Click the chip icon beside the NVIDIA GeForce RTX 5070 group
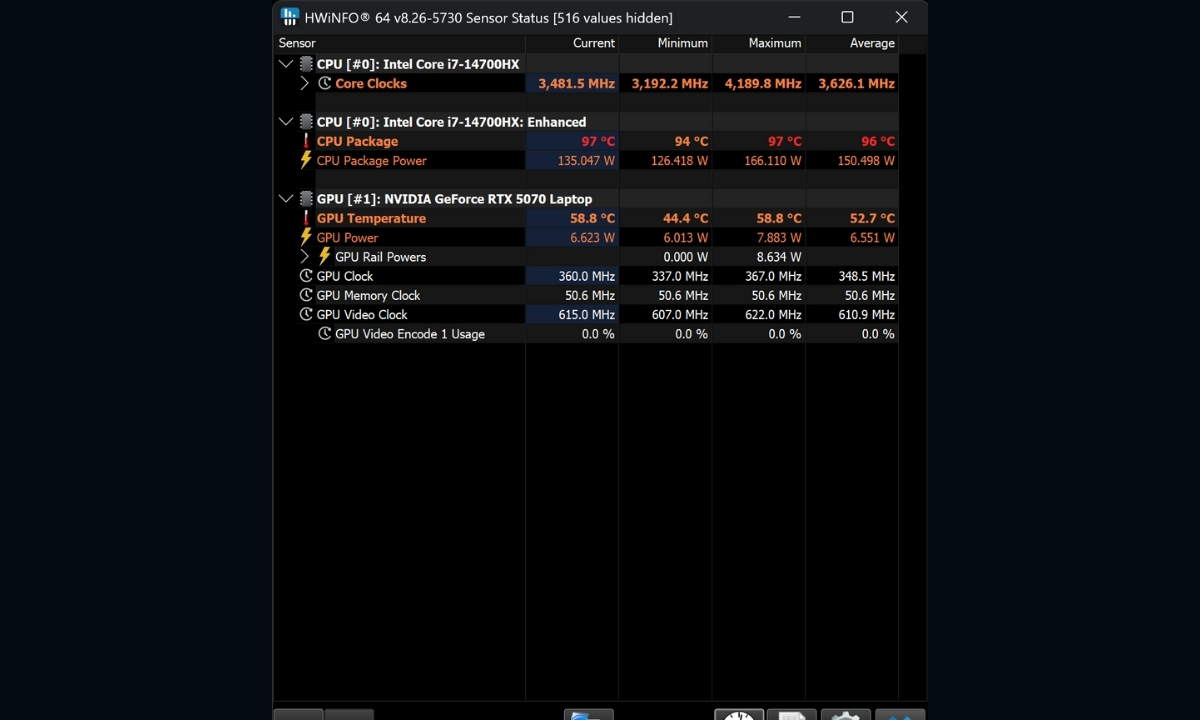The width and height of the screenshot is (1200, 720). (x=306, y=199)
